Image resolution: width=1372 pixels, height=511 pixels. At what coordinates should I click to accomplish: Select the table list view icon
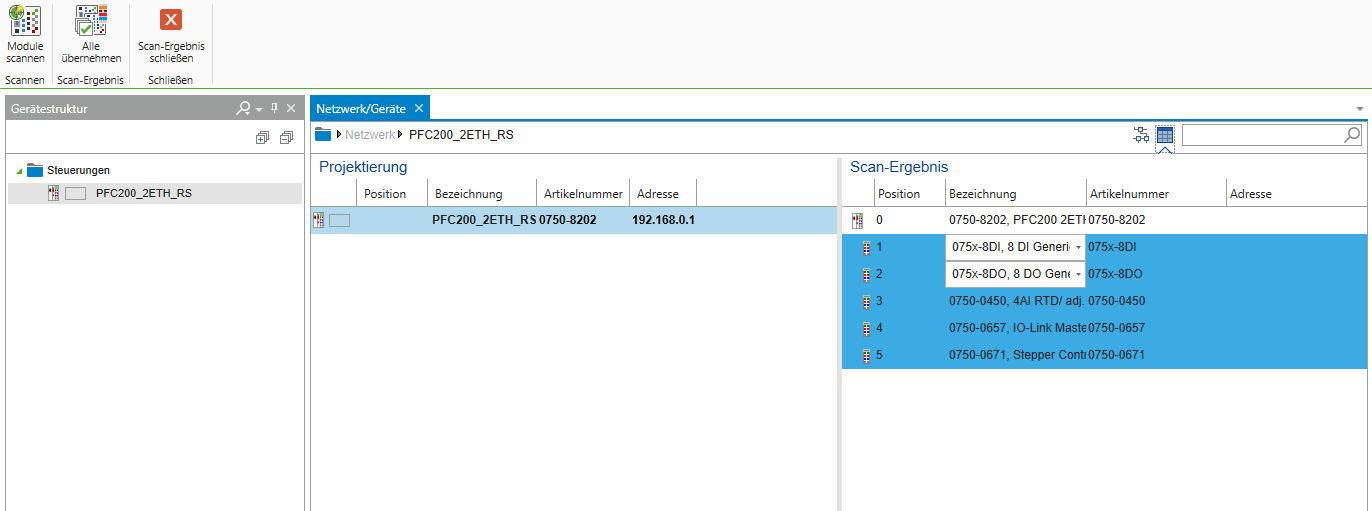pos(1165,135)
